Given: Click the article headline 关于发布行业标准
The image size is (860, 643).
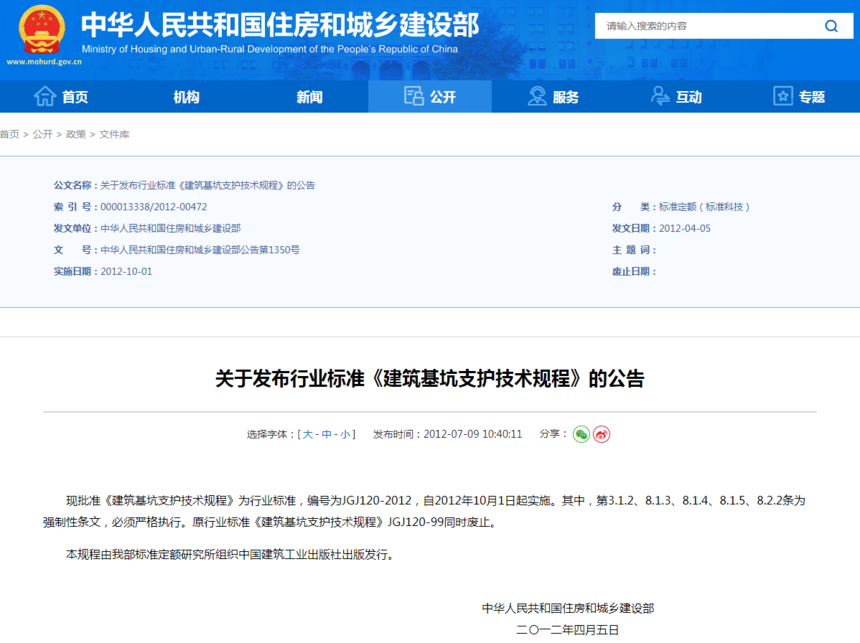Looking at the screenshot, I should click(x=430, y=379).
